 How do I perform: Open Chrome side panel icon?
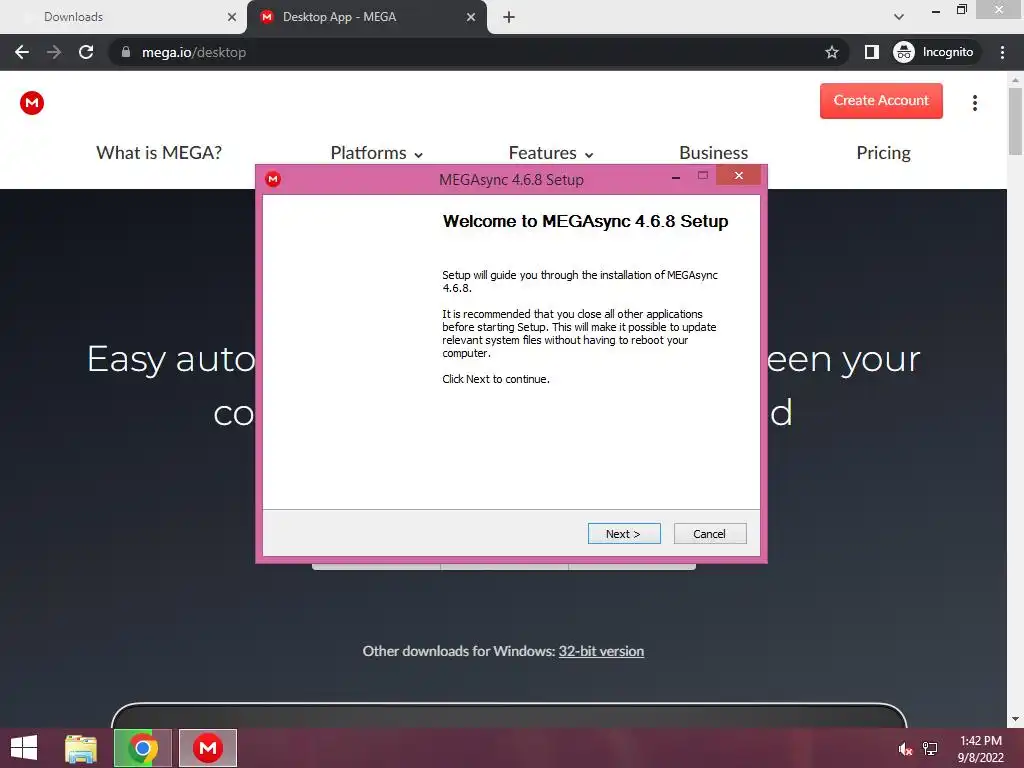871,52
